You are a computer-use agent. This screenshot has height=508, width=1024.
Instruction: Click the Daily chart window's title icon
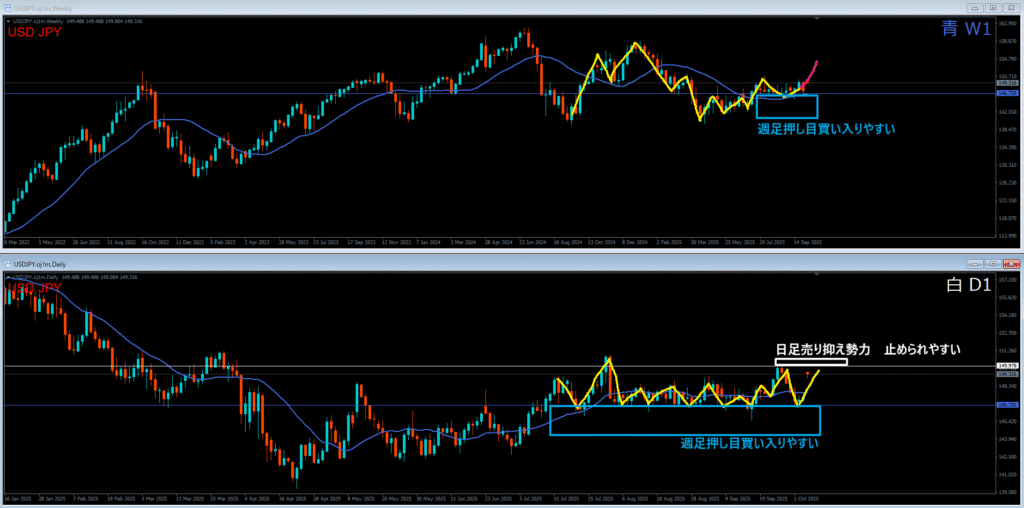pos(7,264)
